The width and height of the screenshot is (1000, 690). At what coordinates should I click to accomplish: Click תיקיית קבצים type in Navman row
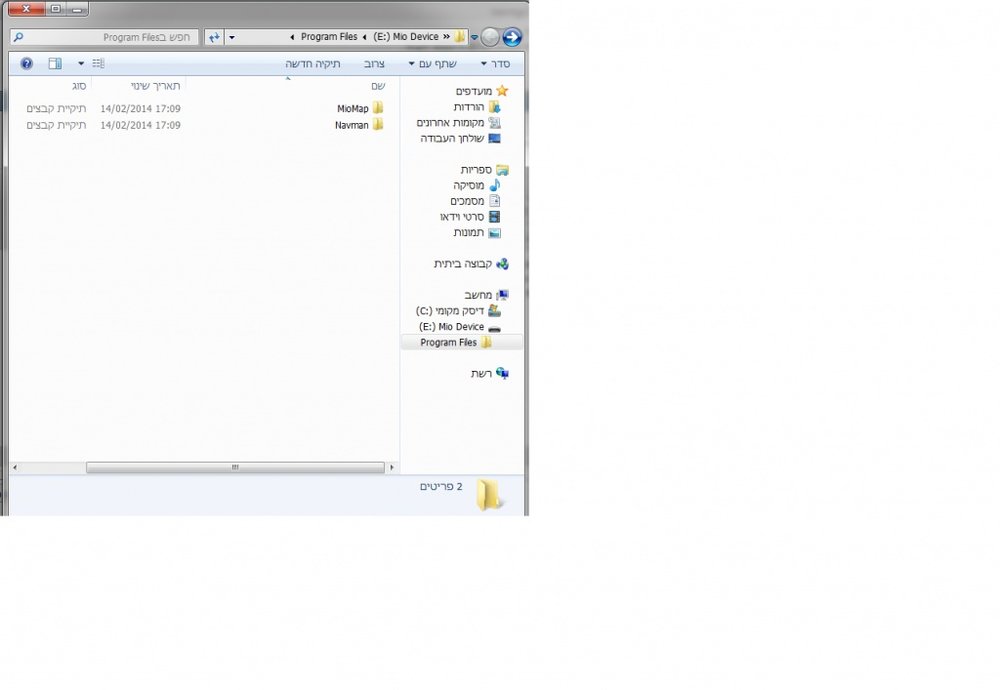56,125
